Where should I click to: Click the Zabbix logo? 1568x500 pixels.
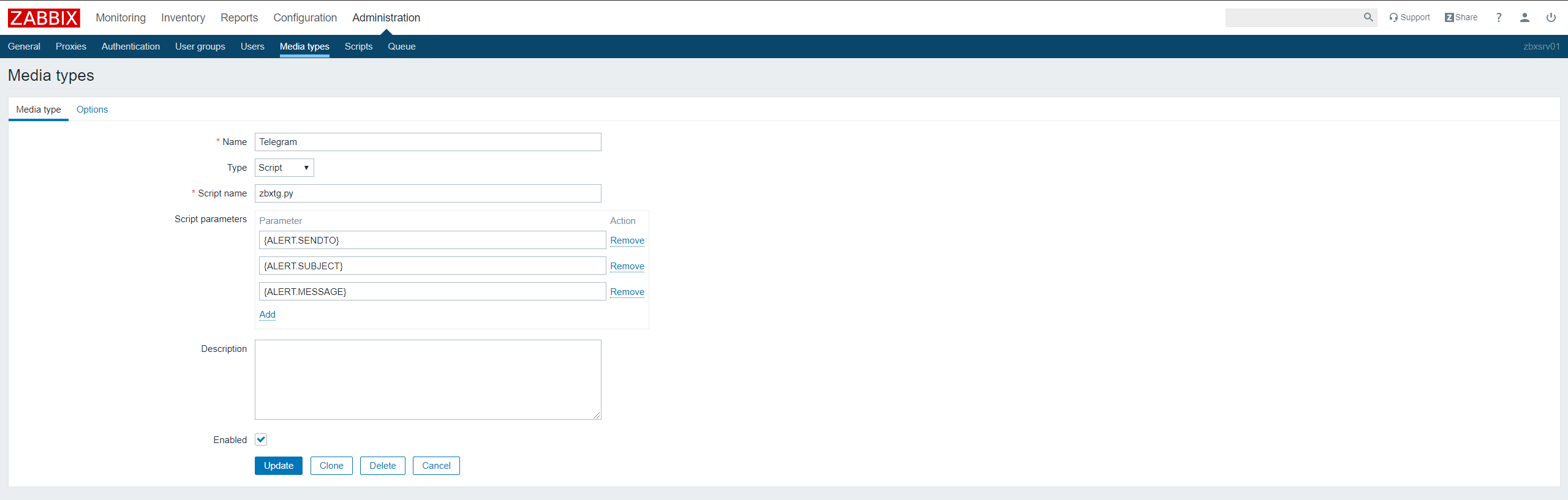click(x=43, y=18)
